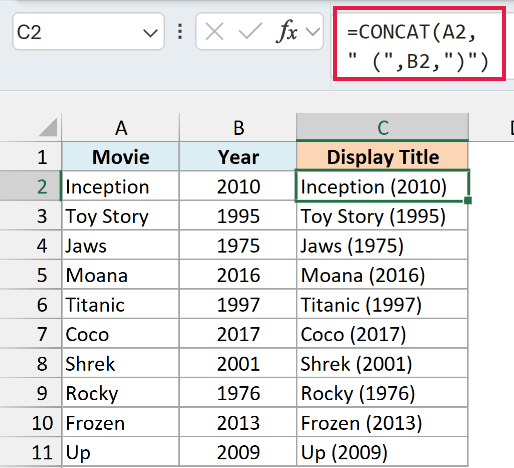Click the Movie header cell
This screenshot has width=514, height=468.
(121, 157)
